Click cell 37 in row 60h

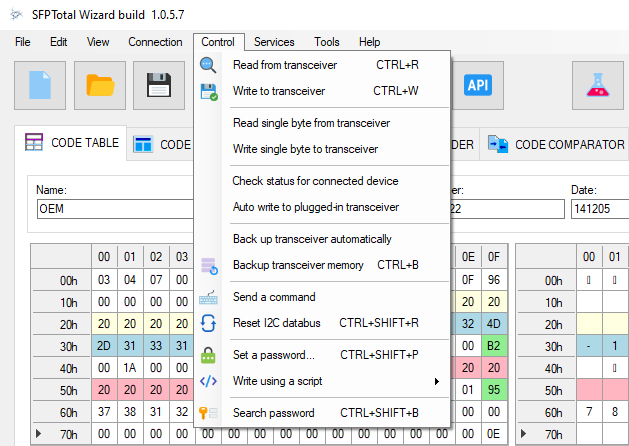click(104, 412)
